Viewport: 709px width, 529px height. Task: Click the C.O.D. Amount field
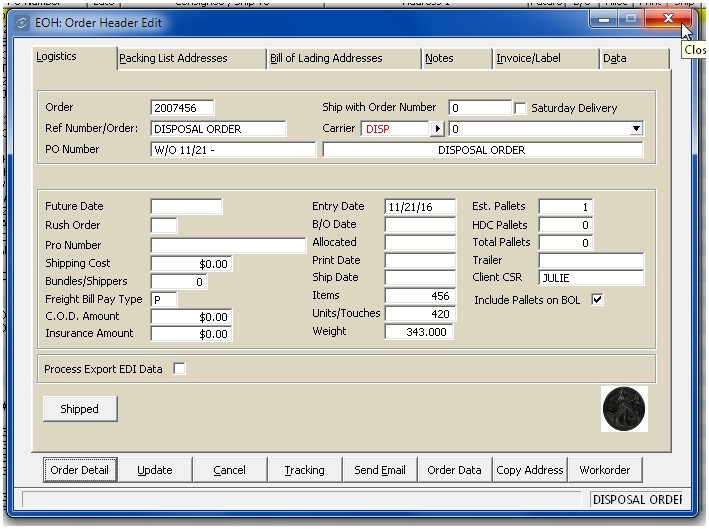coord(192,317)
